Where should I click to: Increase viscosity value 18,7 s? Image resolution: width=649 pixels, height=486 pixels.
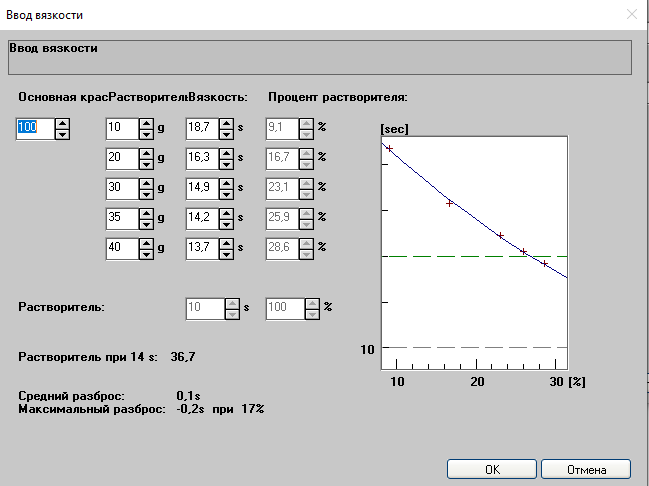coord(226,123)
